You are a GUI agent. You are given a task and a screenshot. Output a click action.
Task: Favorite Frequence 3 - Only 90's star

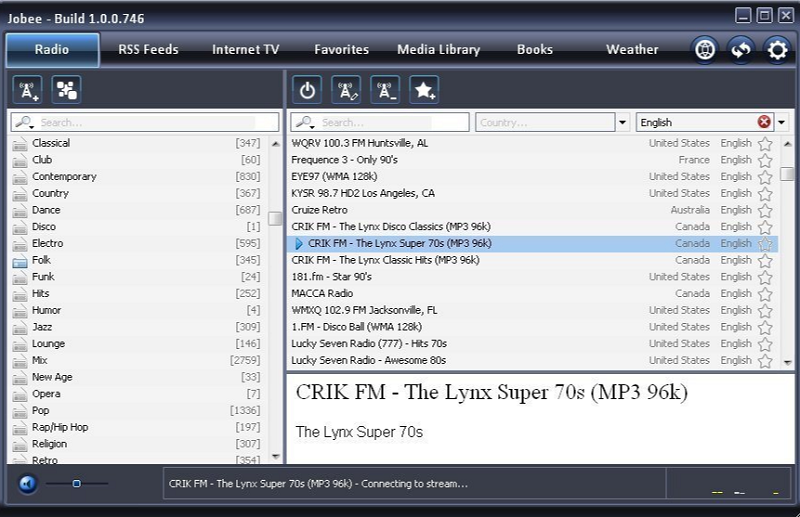coord(765,161)
